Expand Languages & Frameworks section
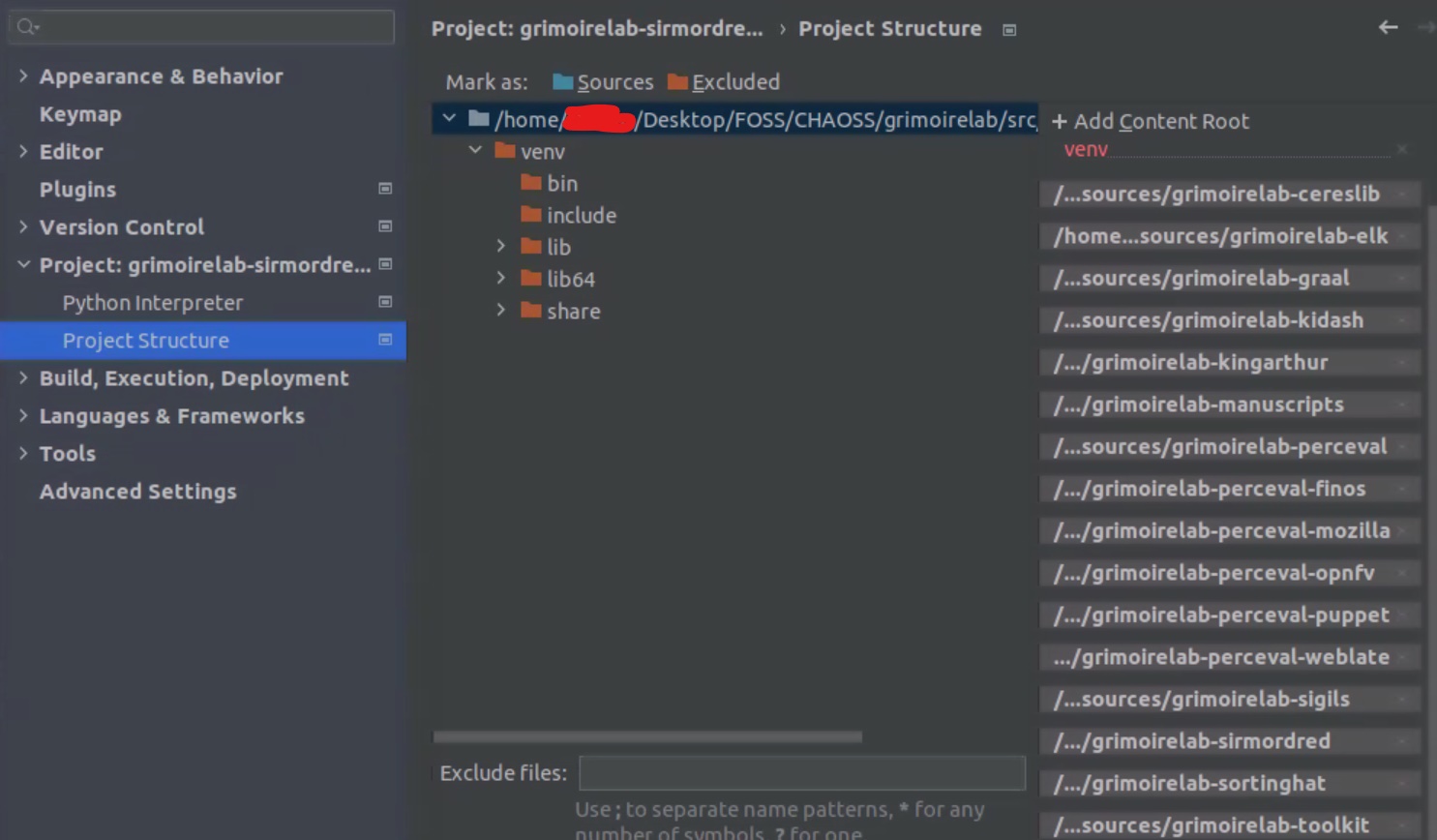 [x=23, y=415]
